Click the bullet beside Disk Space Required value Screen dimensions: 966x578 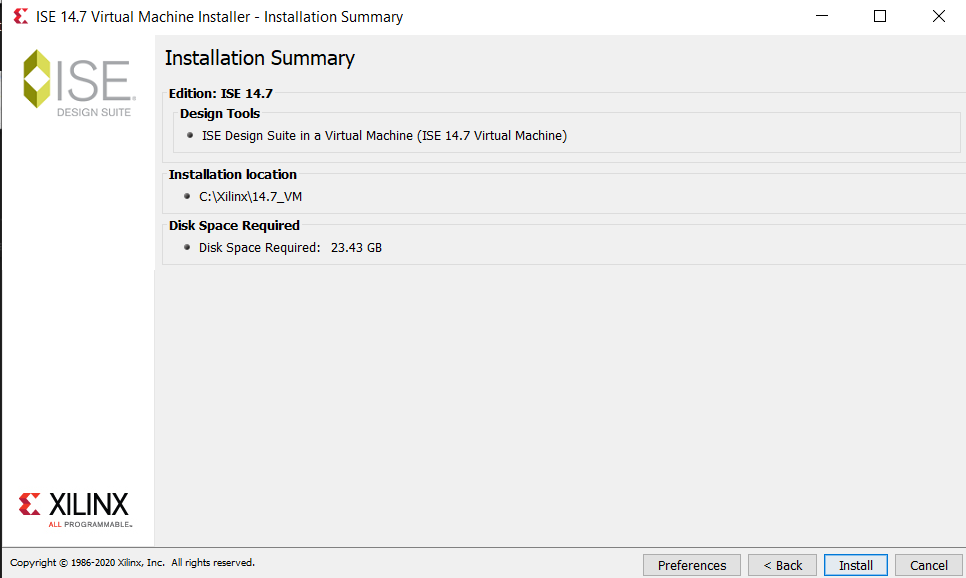coord(187,247)
